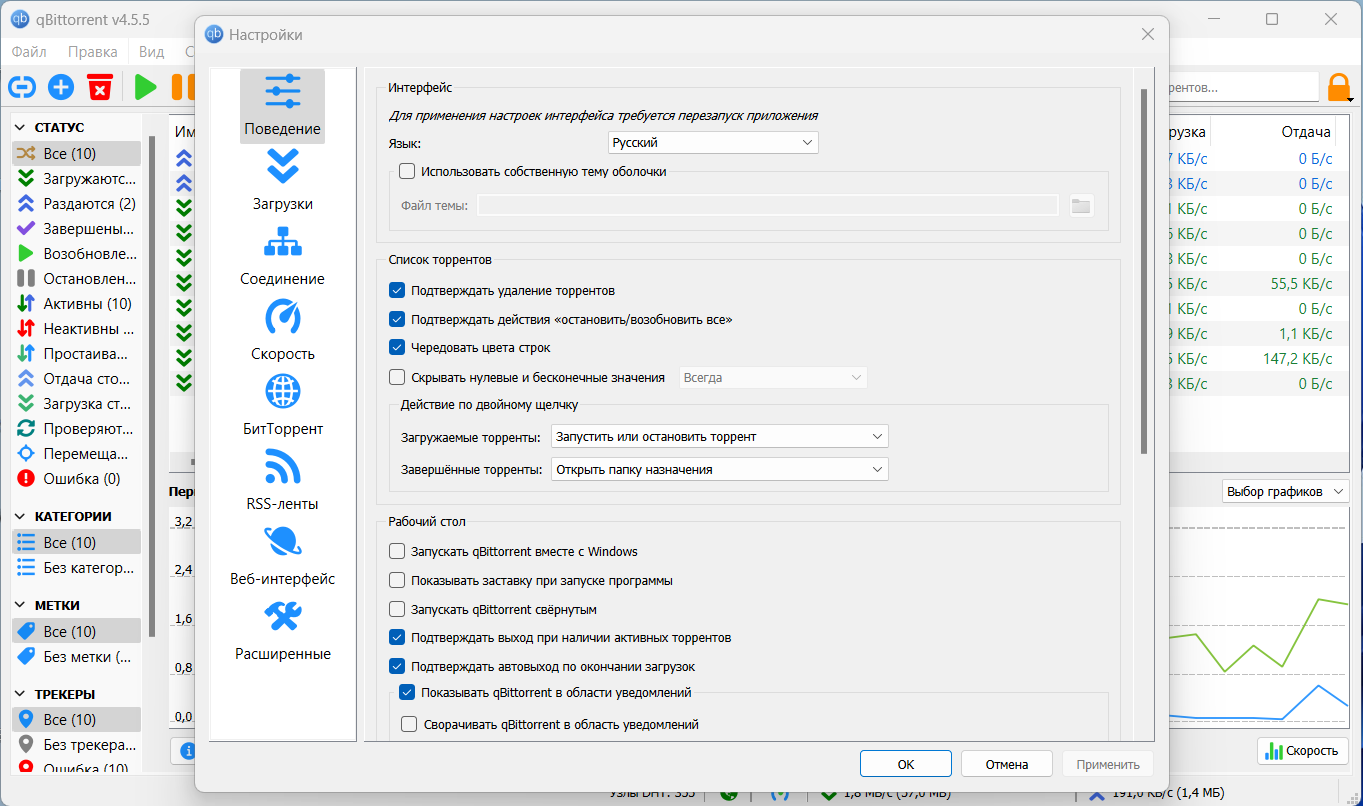This screenshot has width=1363, height=806.
Task: Select Без категории filter in sidebar
Action: coord(77,567)
